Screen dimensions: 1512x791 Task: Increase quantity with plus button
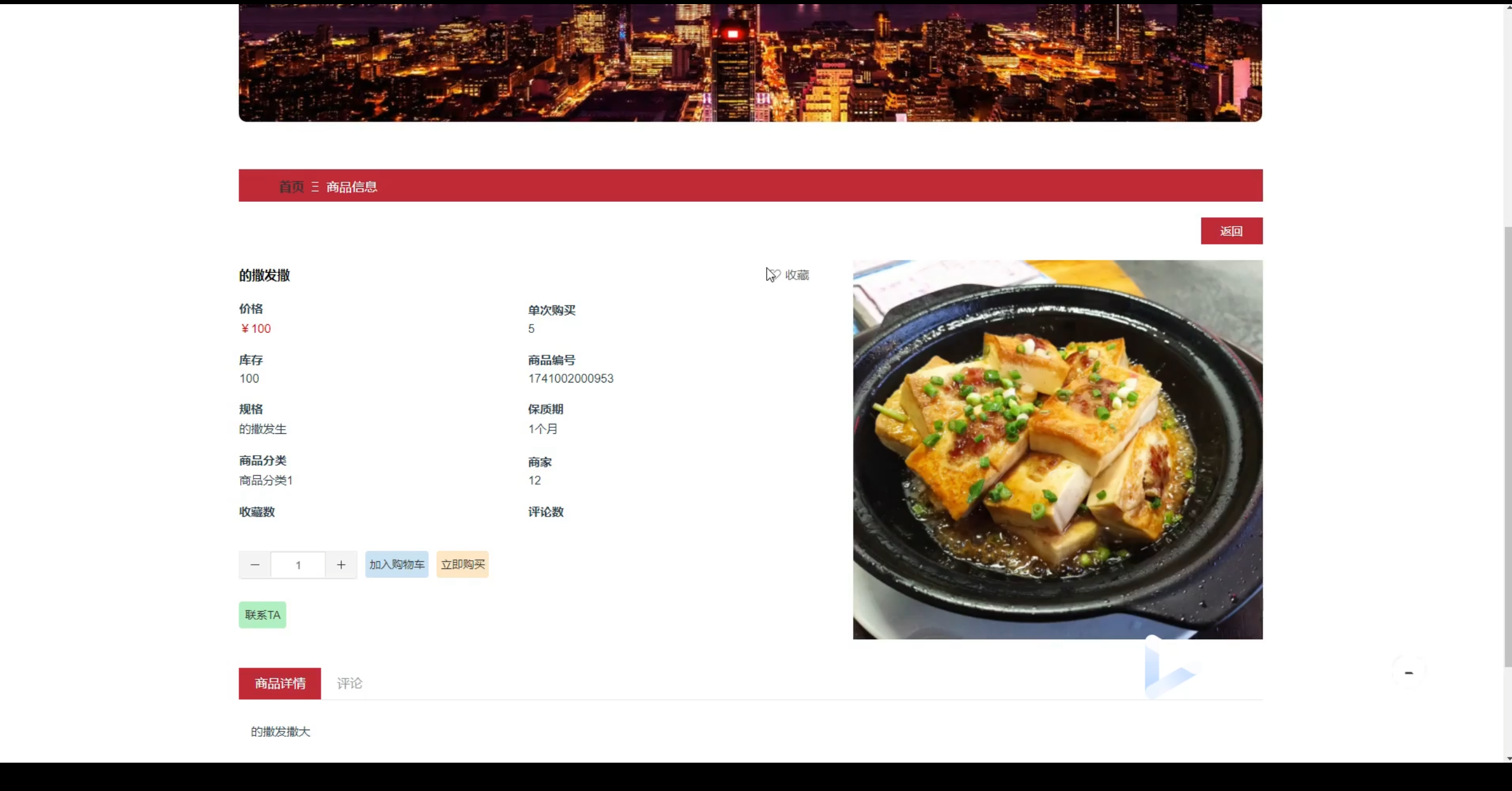pyautogui.click(x=341, y=565)
